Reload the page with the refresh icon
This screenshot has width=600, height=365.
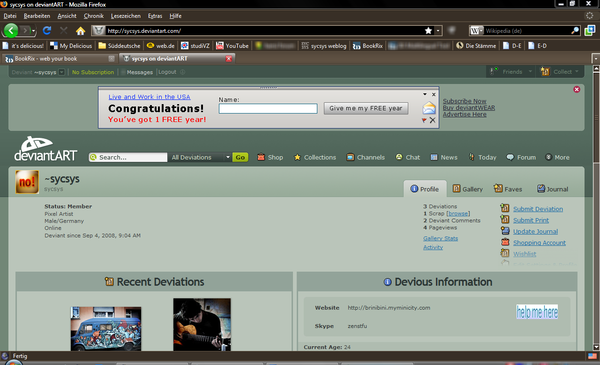coord(47,30)
